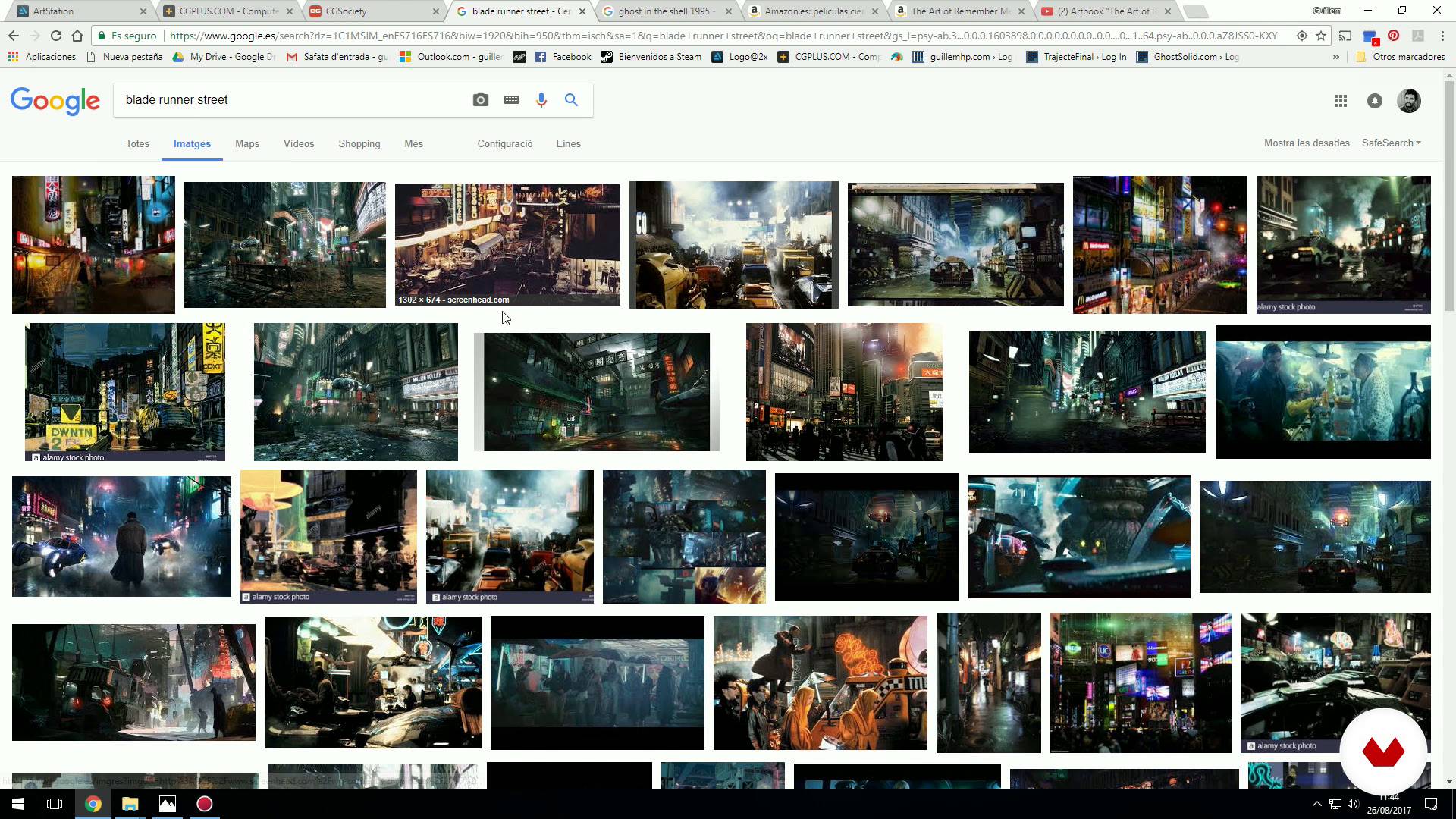
Task: Open thumbnail of man in trenchcoat with flying cars
Action: (121, 536)
